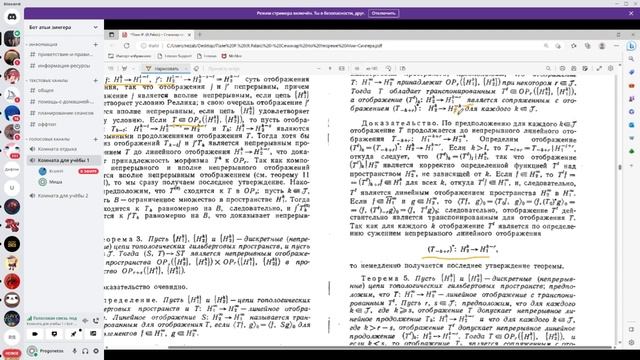Collapse the «текстовые каналы» category
Screen dimensions: 640x360
48,80
